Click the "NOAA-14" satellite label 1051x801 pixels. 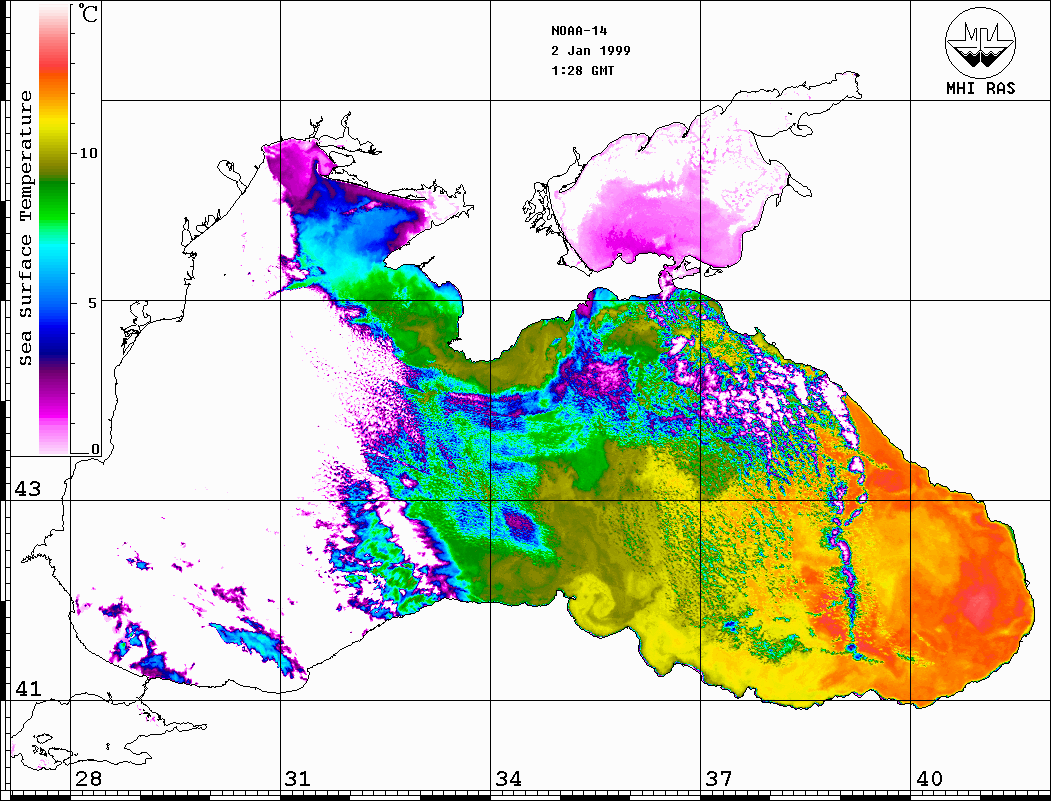tap(579, 31)
